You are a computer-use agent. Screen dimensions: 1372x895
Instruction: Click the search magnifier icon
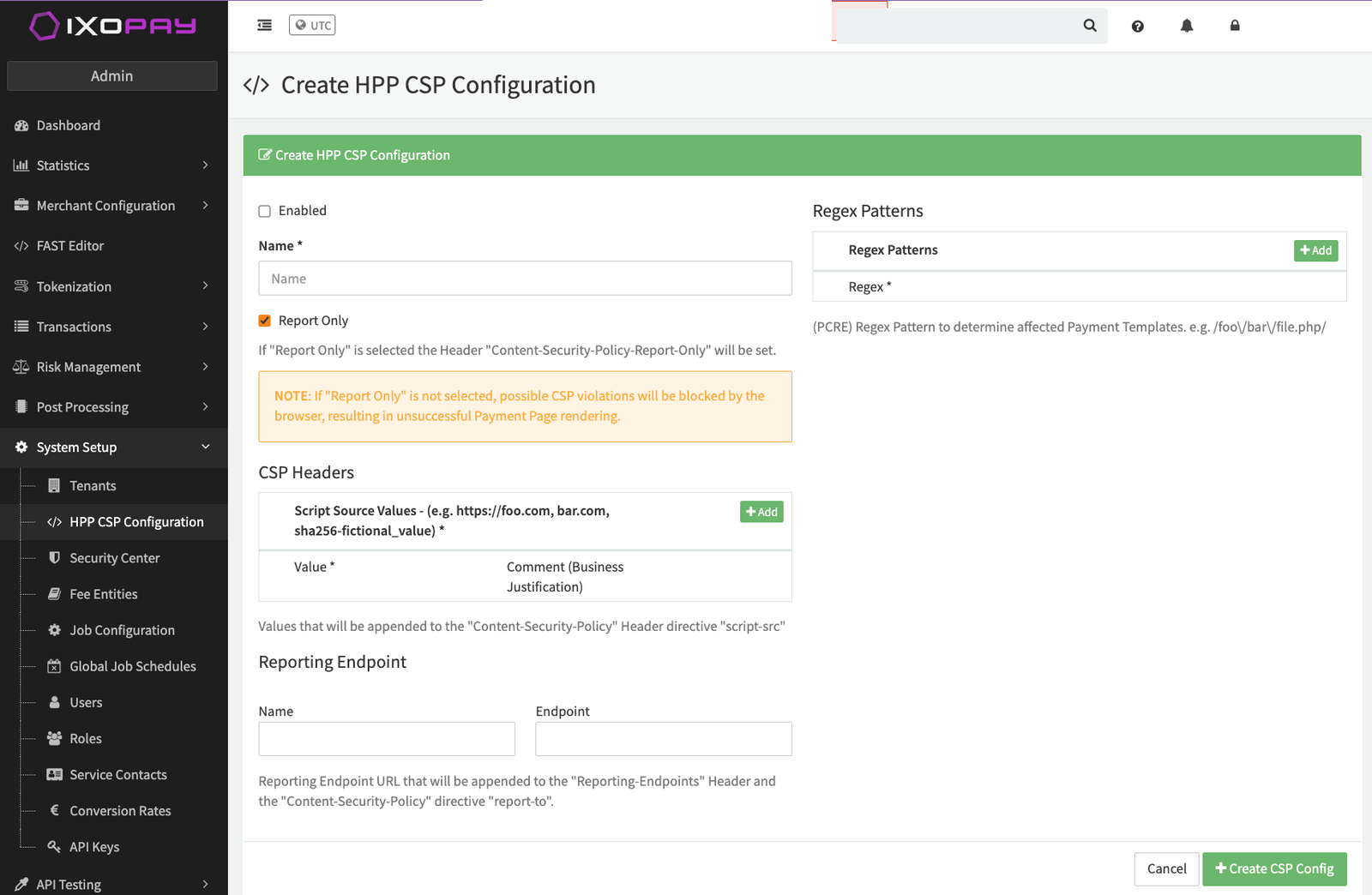1090,26
